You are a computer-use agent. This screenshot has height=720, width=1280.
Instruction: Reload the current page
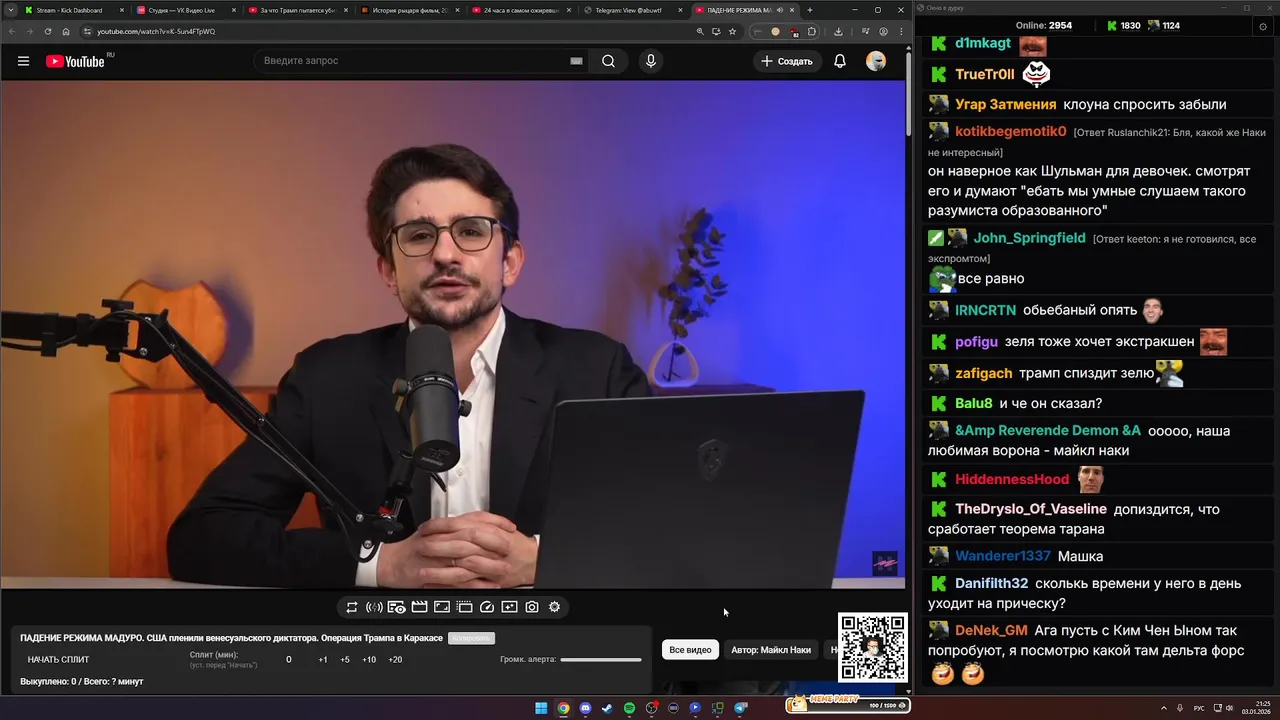47,31
